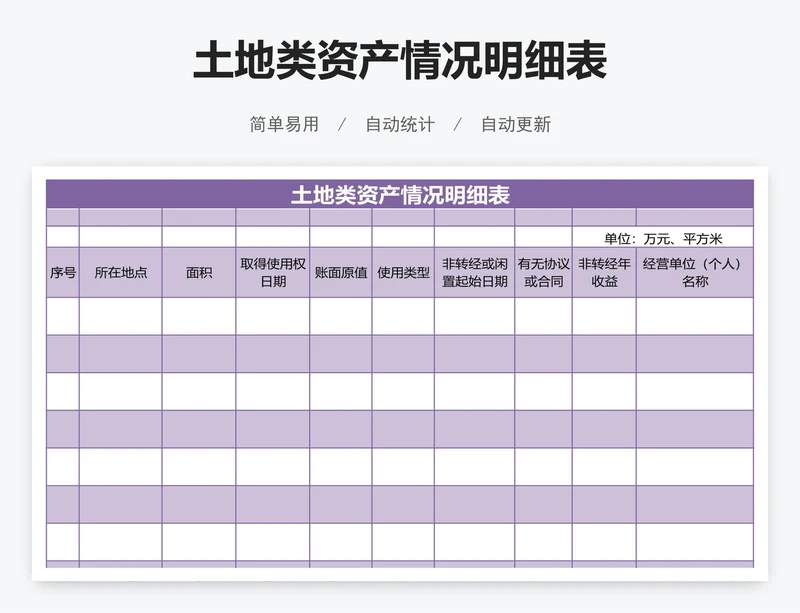The image size is (800, 613).
Task: Click the 简单易用 subtitle text
Action: pos(284,125)
